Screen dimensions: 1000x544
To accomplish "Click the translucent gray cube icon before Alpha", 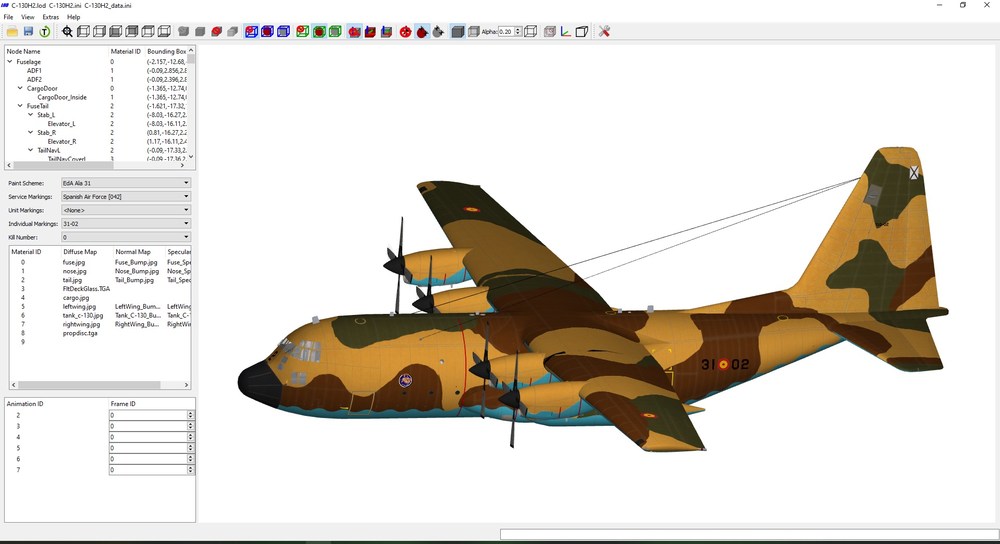I will click(x=473, y=31).
